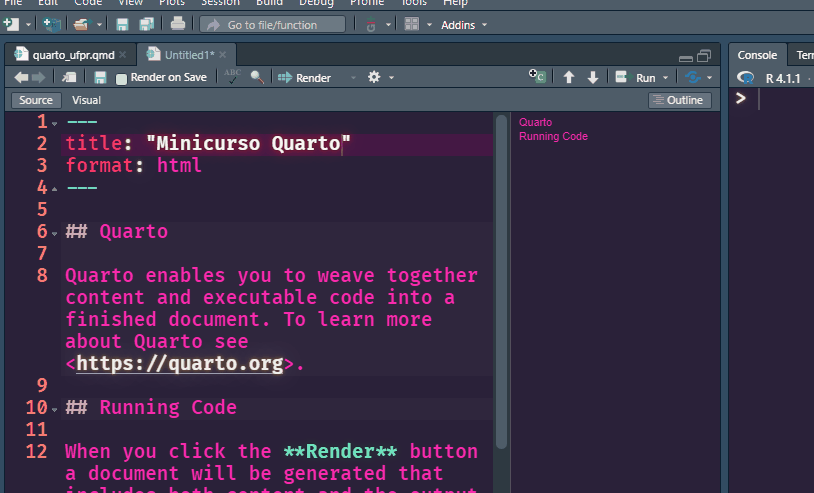
Task: Select the Console tab
Action: [x=757, y=55]
